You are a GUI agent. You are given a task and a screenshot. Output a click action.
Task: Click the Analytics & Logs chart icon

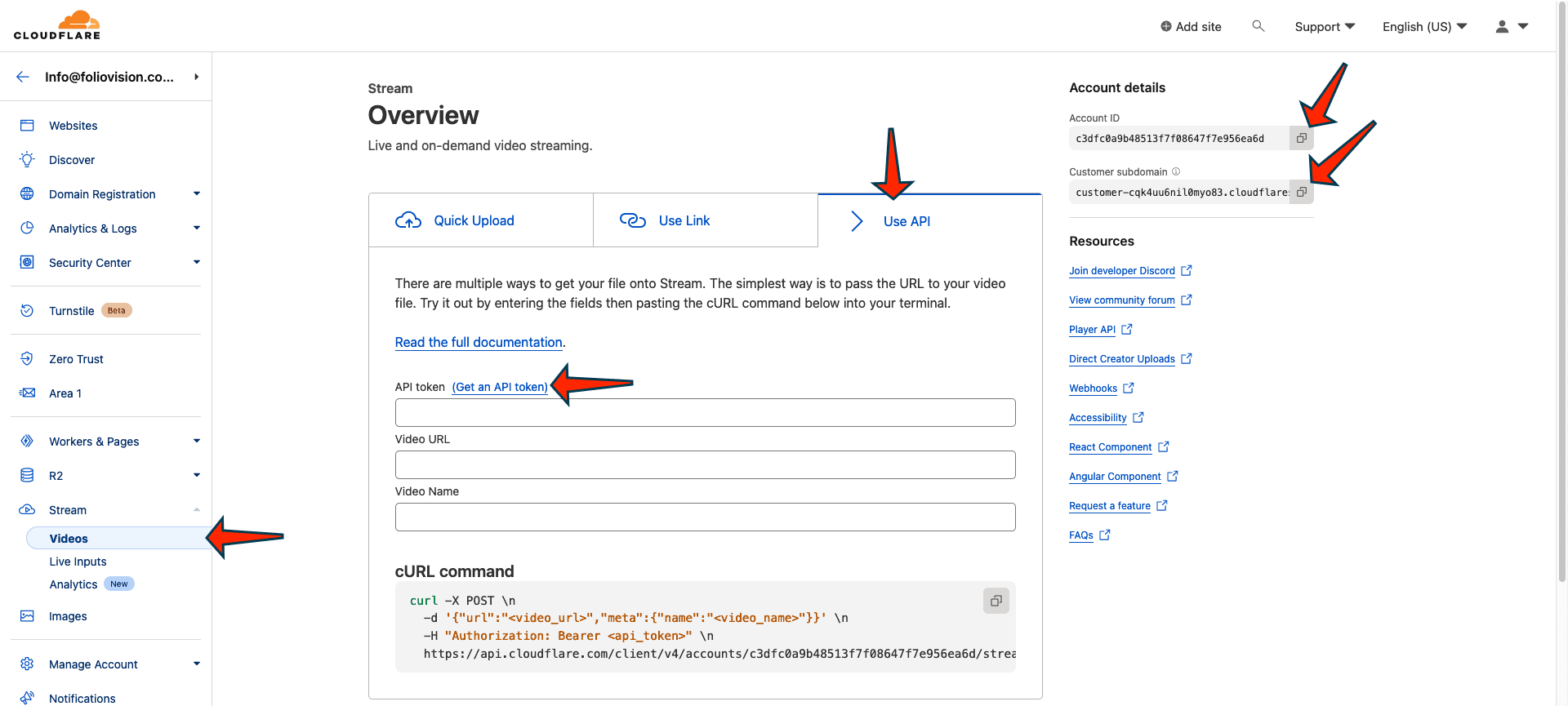(27, 229)
